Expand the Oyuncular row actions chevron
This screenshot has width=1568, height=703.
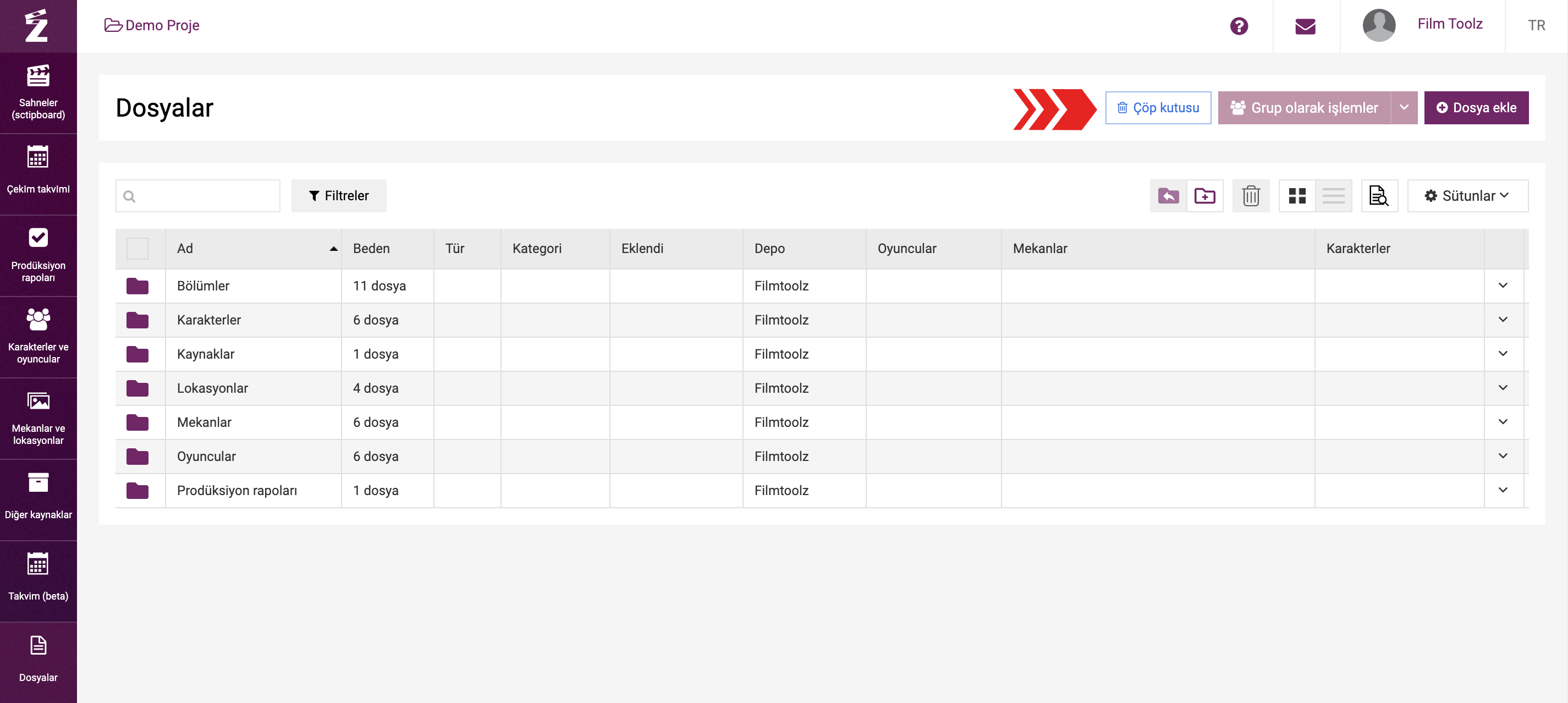click(x=1503, y=456)
